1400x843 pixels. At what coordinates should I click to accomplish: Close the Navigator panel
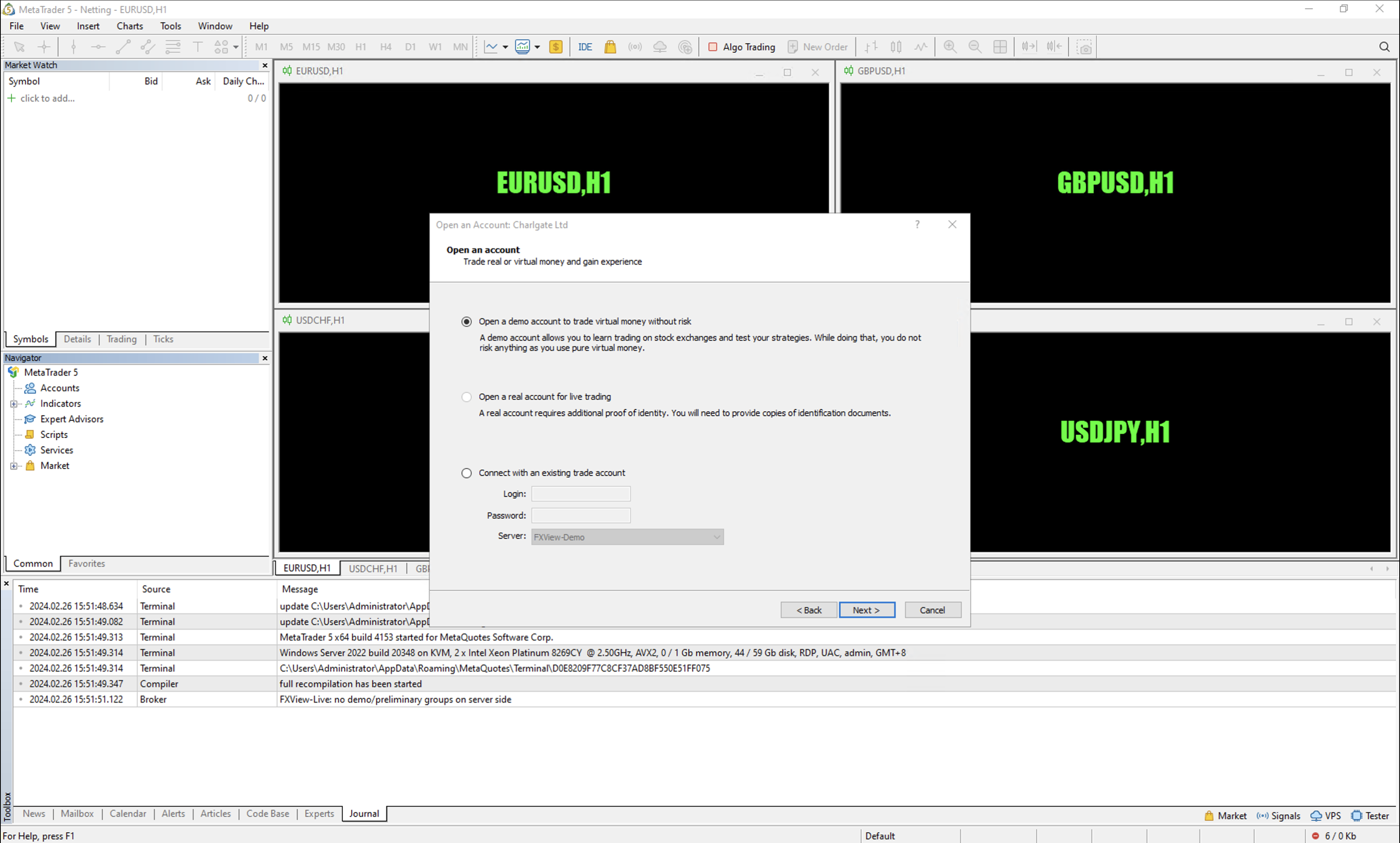pyautogui.click(x=265, y=358)
